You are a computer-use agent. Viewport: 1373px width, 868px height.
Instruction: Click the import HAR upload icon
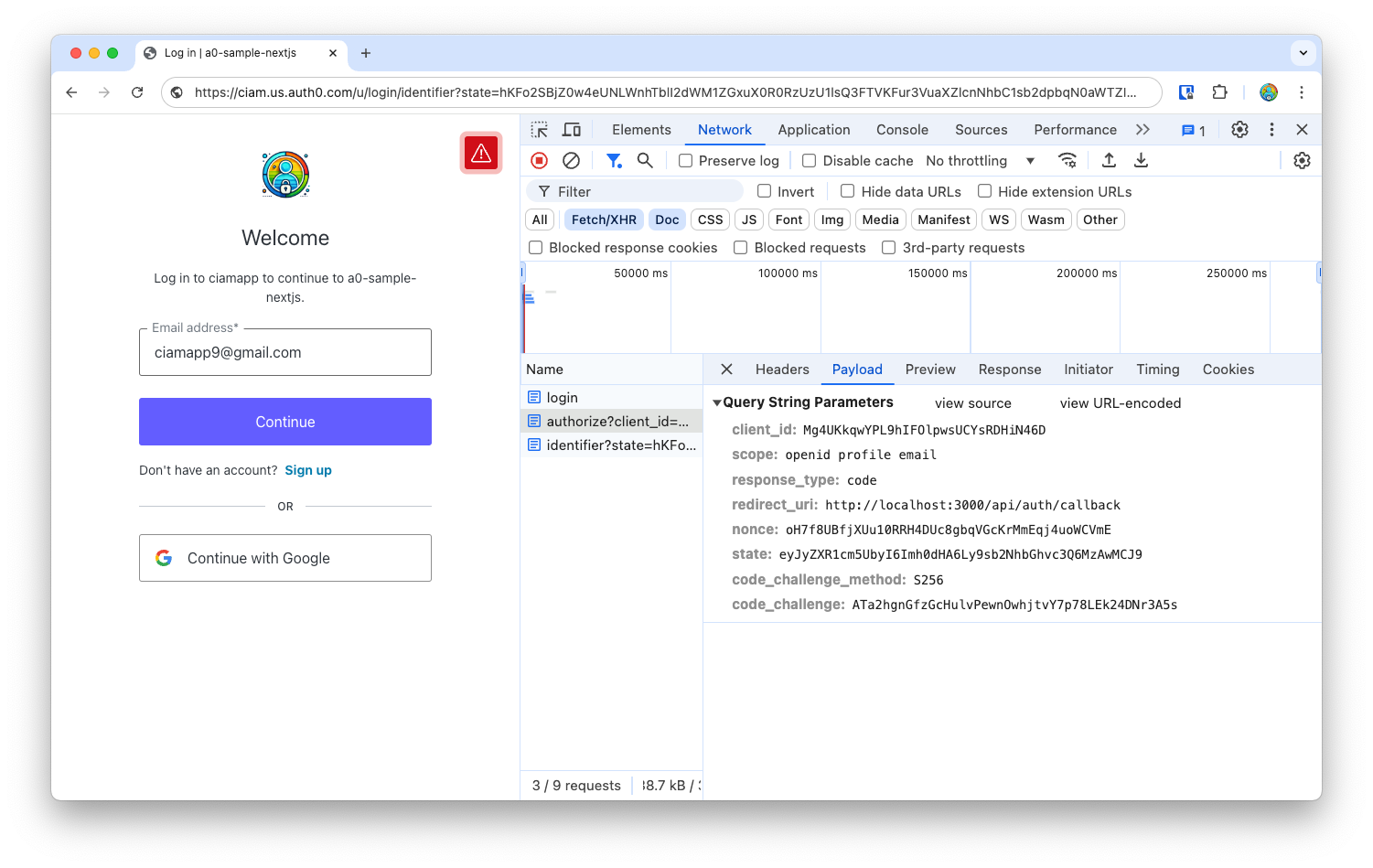pos(1109,161)
